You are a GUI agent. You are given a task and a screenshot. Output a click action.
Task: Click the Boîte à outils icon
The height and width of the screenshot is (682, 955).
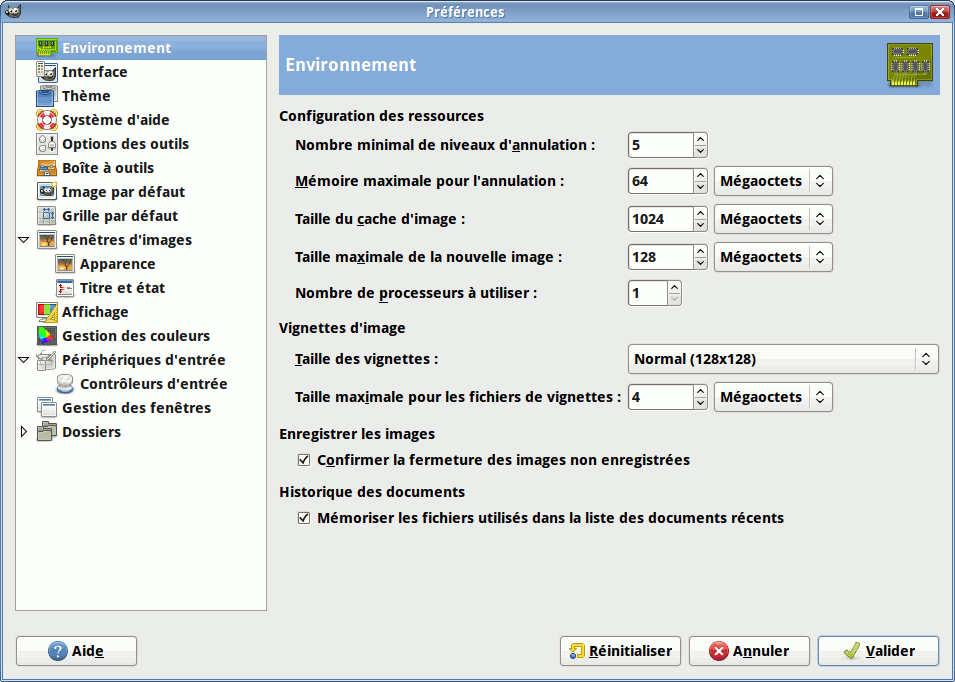coord(47,168)
